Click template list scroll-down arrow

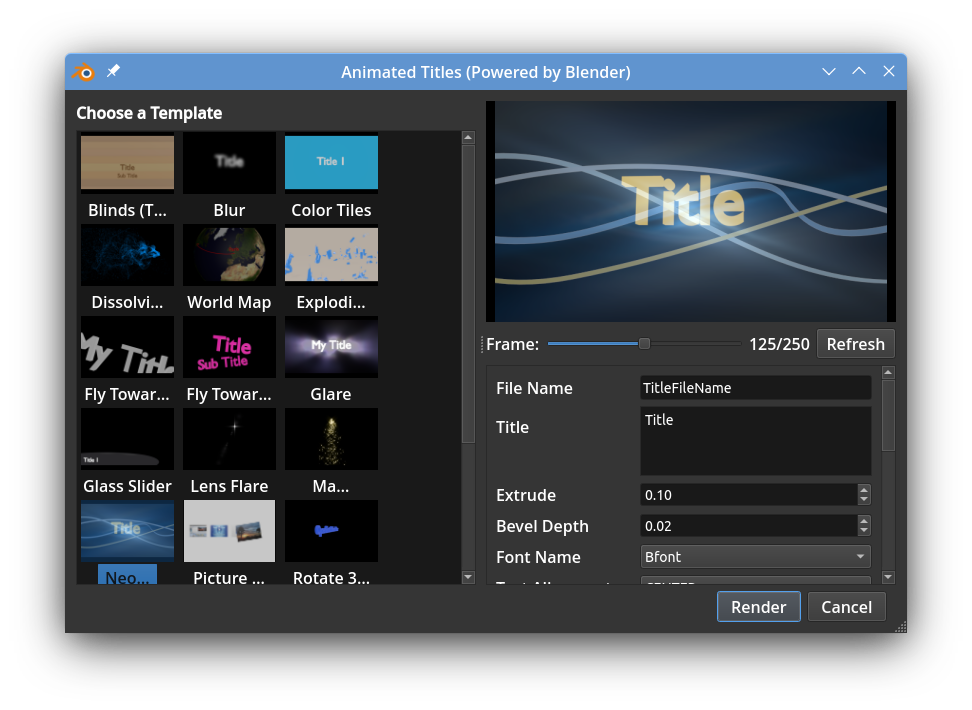(x=468, y=577)
